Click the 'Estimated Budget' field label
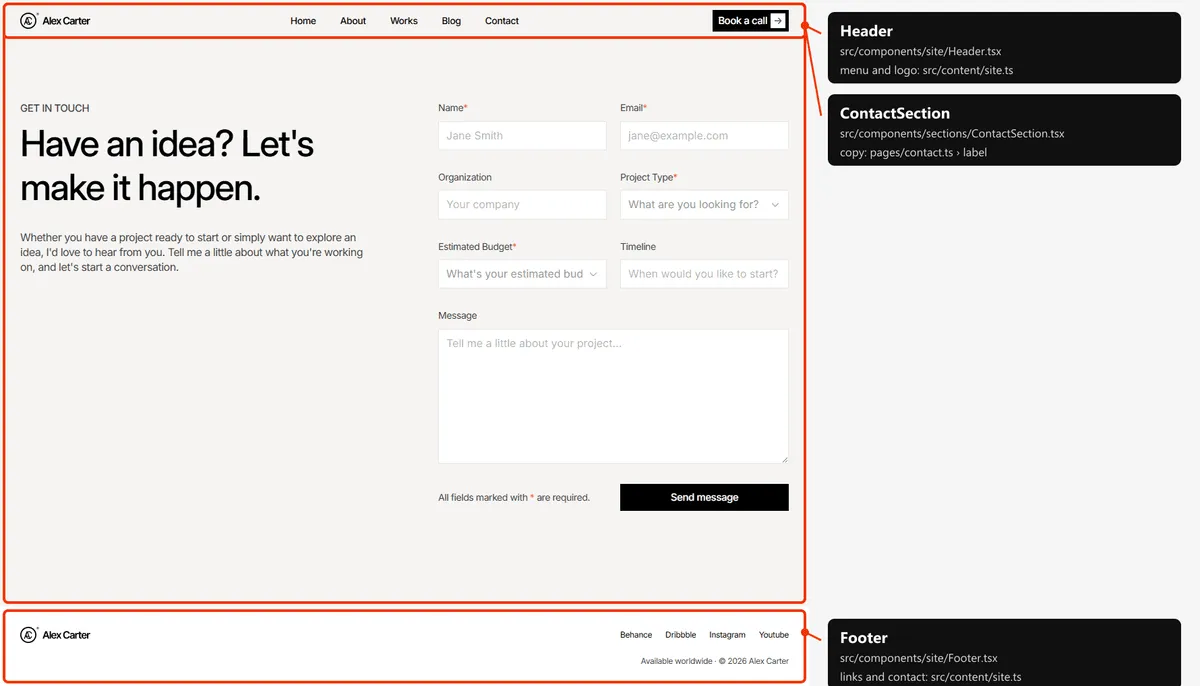This screenshot has height=686, width=1200. tap(475, 246)
